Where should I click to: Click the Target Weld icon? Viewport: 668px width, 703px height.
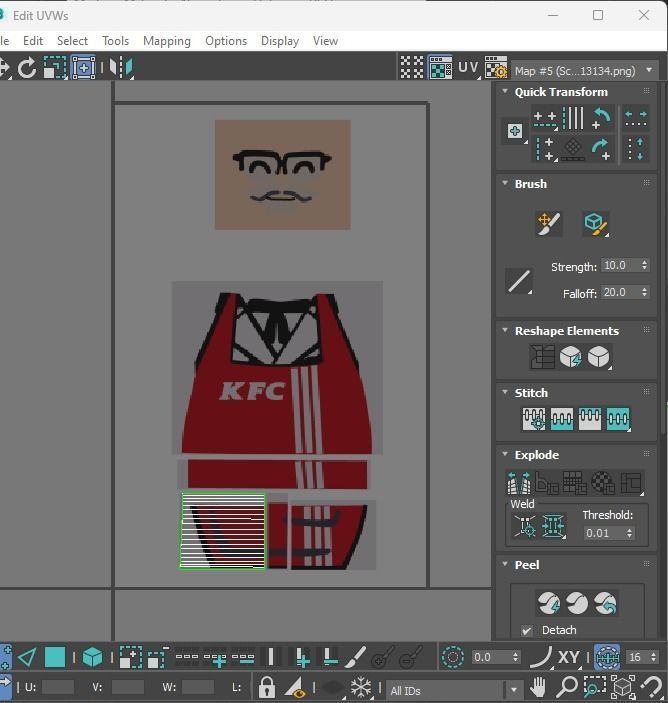tap(525, 525)
